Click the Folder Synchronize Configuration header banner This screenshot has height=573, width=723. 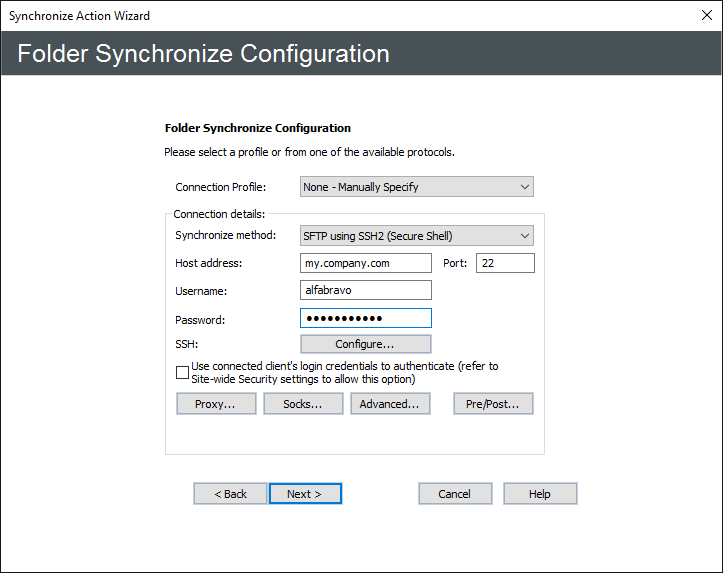(360, 54)
